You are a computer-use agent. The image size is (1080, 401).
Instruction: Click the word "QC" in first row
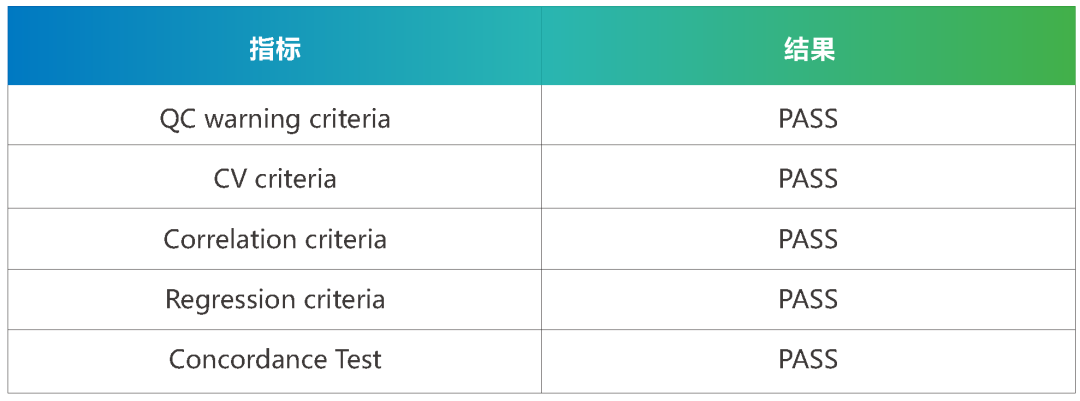point(178,119)
